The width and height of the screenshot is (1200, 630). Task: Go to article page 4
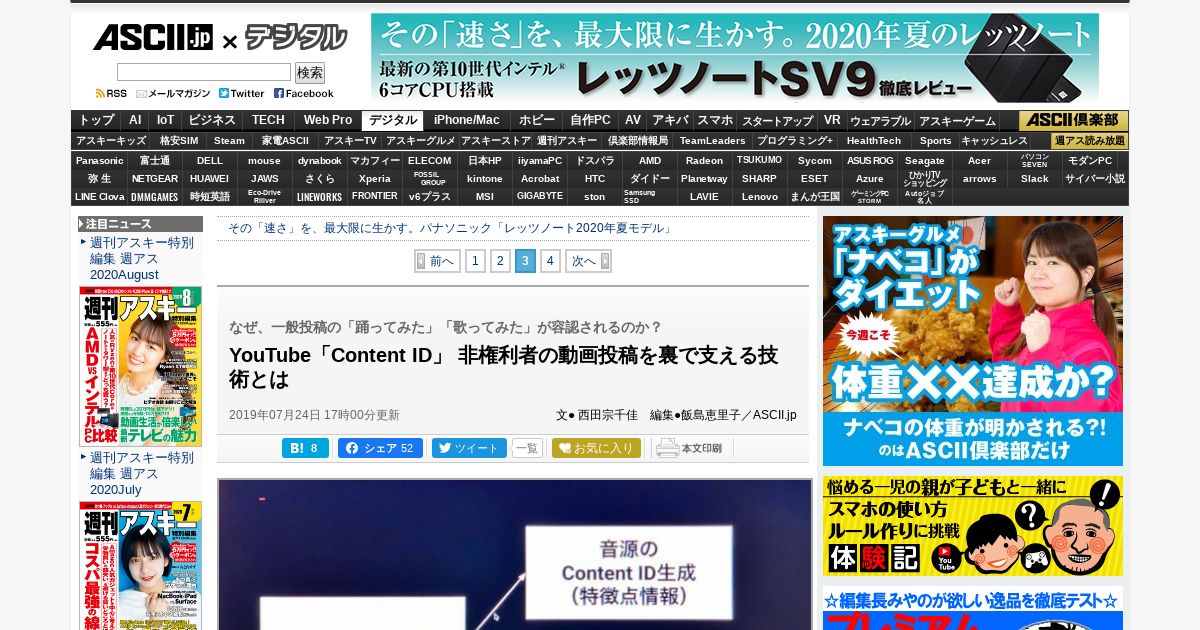click(550, 261)
